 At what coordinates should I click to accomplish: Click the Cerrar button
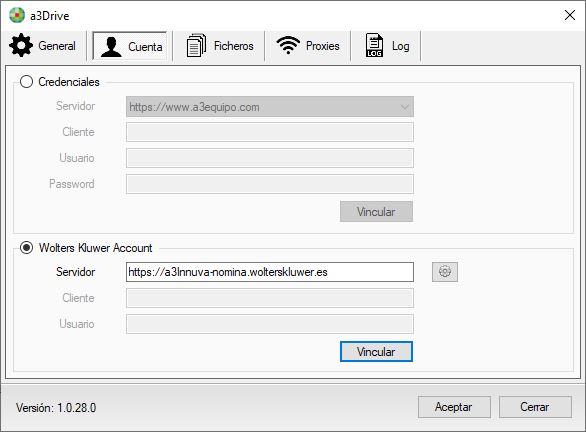pos(535,407)
